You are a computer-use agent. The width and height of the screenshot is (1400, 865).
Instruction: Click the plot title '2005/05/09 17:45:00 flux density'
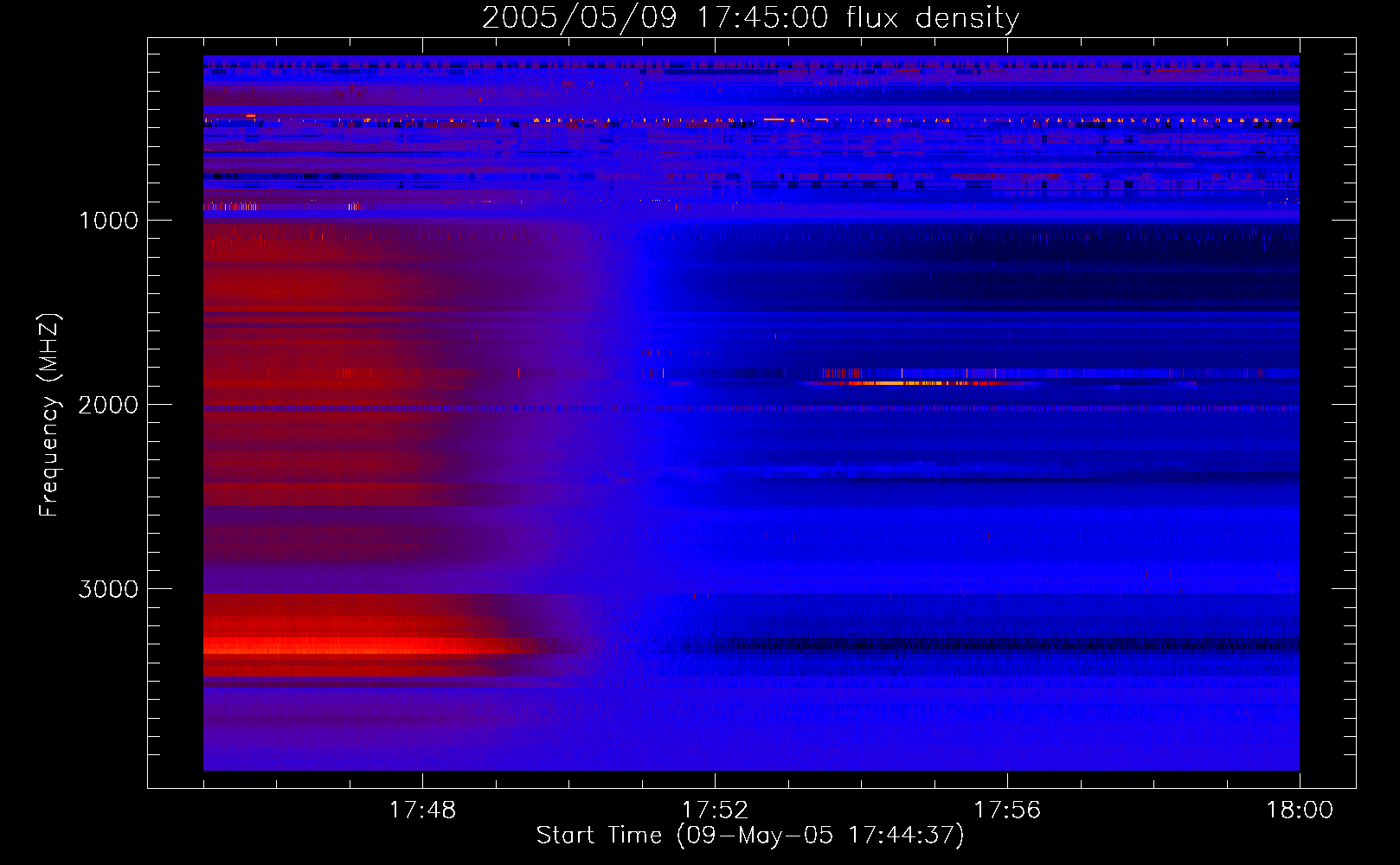pyautogui.click(x=750, y=17)
